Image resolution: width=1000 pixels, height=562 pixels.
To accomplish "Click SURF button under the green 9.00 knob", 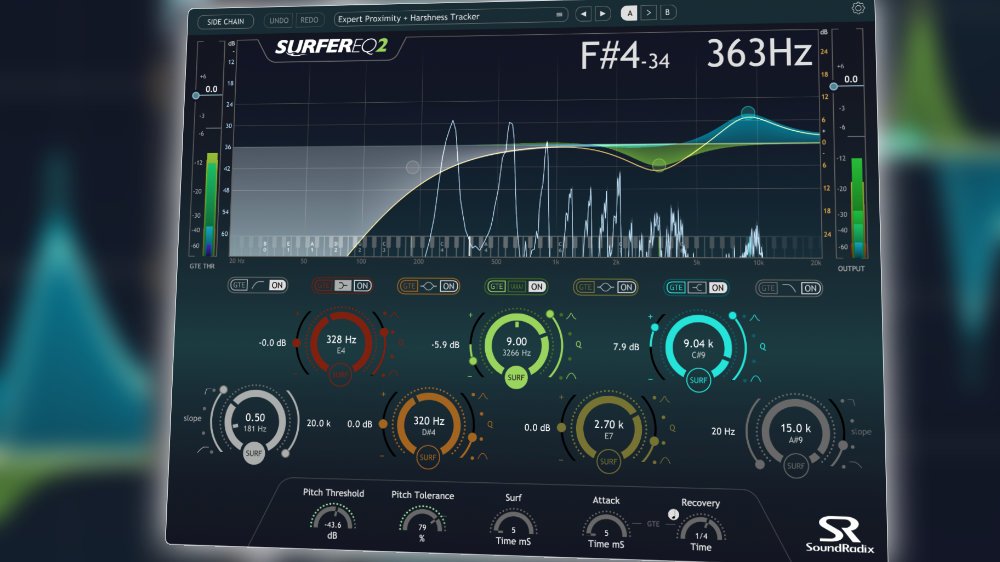I will point(515,377).
